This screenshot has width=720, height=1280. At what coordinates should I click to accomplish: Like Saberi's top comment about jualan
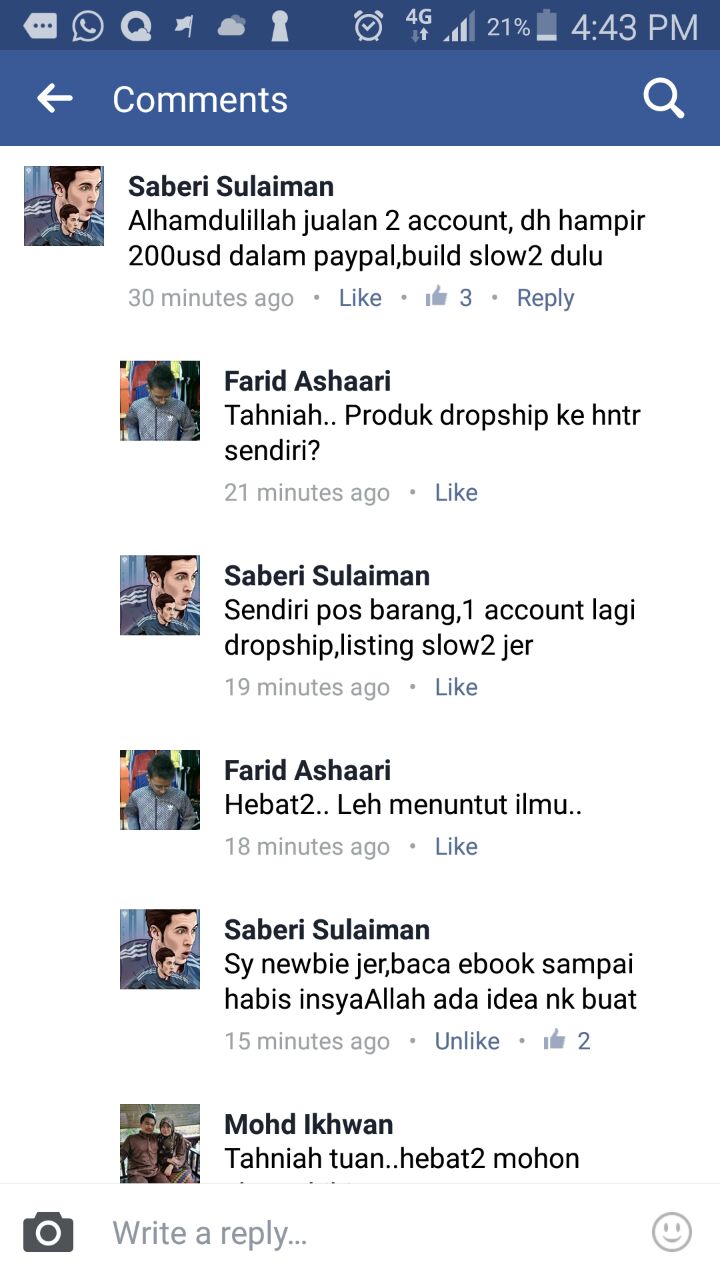(x=360, y=298)
